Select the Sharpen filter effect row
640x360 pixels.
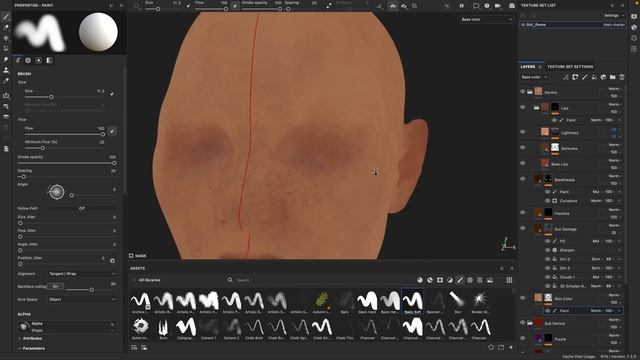click(584, 250)
